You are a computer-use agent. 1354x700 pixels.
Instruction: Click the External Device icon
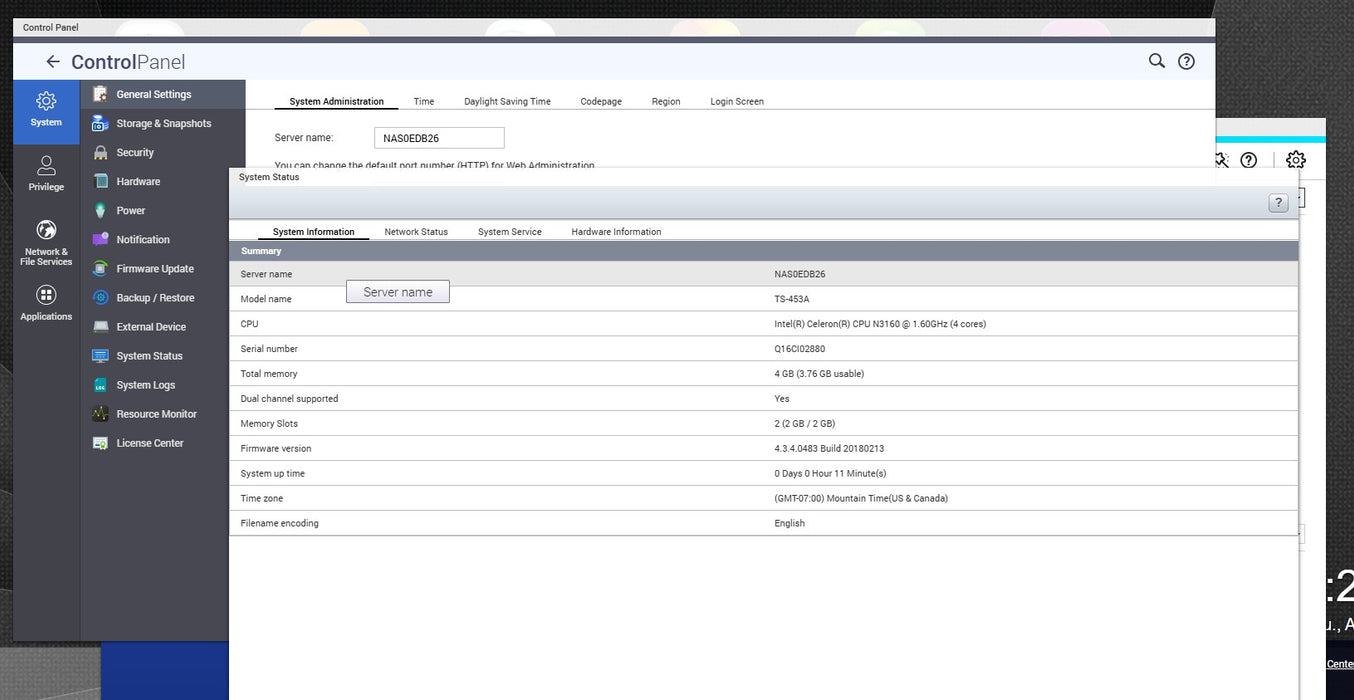pyautogui.click(x=100, y=326)
